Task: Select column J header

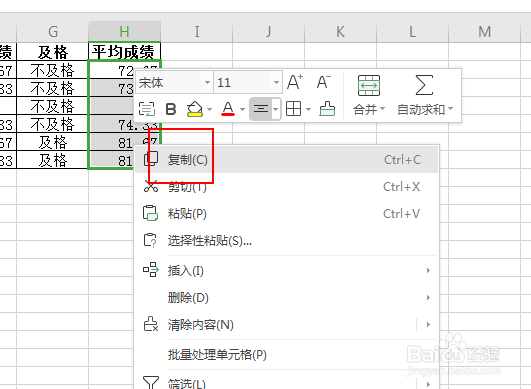Action: (x=269, y=32)
